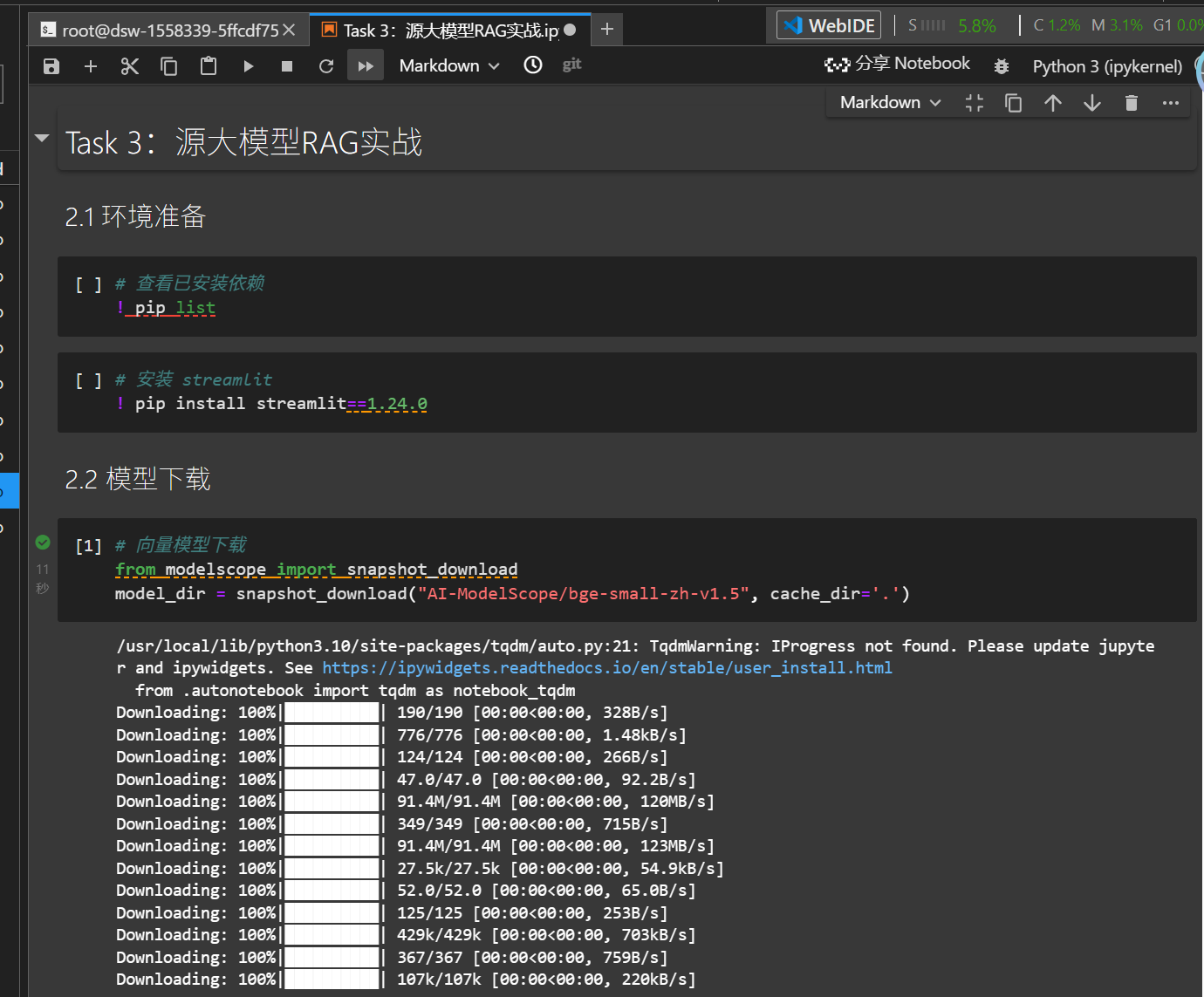Click the S 5.8% storage indicator
Image resolution: width=1204 pixels, height=997 pixels.
(x=952, y=26)
